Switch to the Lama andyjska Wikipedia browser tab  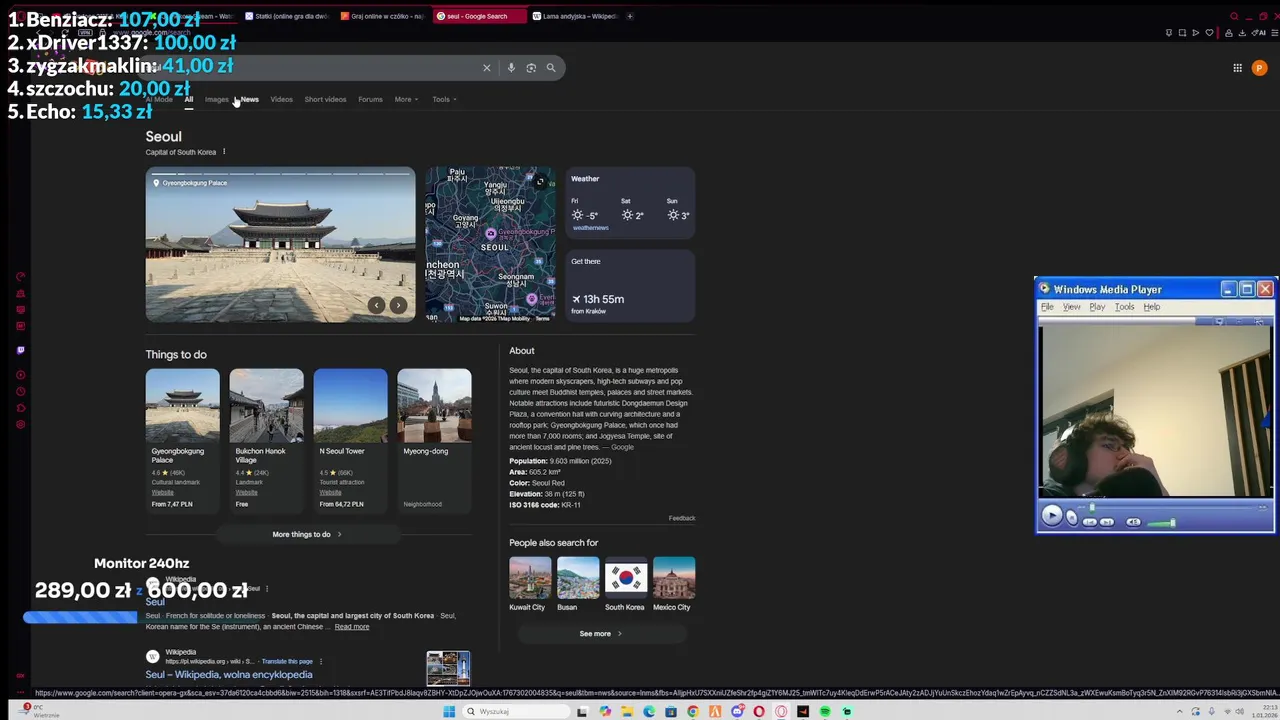pos(575,16)
